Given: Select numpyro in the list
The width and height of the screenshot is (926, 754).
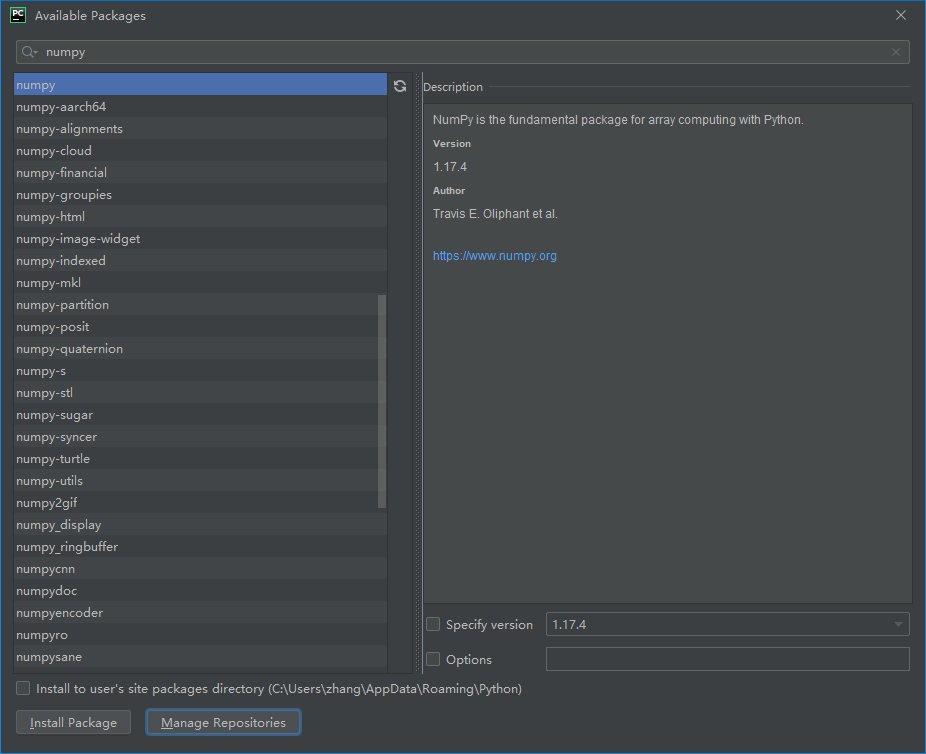Looking at the screenshot, I should coord(200,635).
